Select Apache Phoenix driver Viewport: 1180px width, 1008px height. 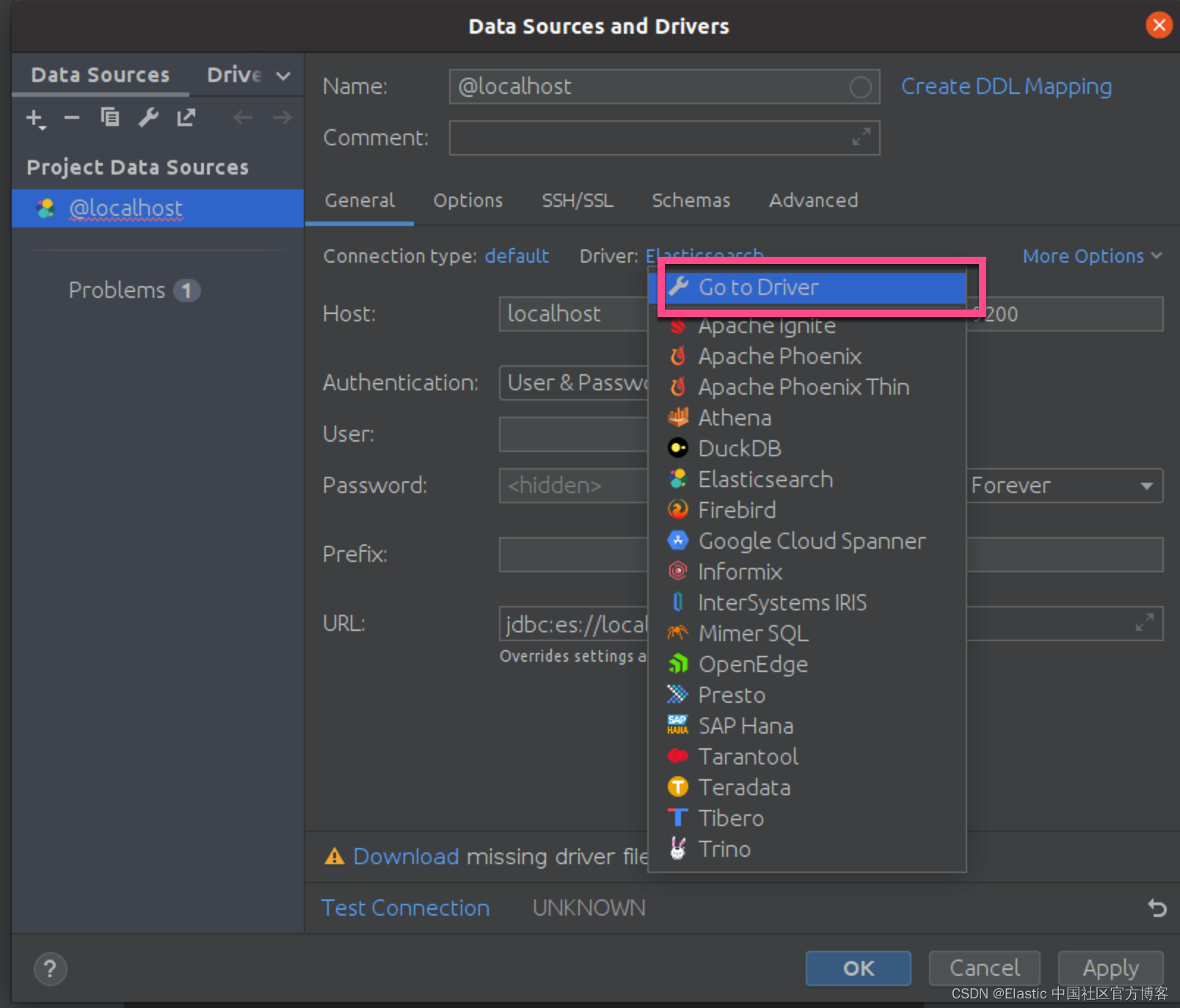pyautogui.click(x=807, y=357)
